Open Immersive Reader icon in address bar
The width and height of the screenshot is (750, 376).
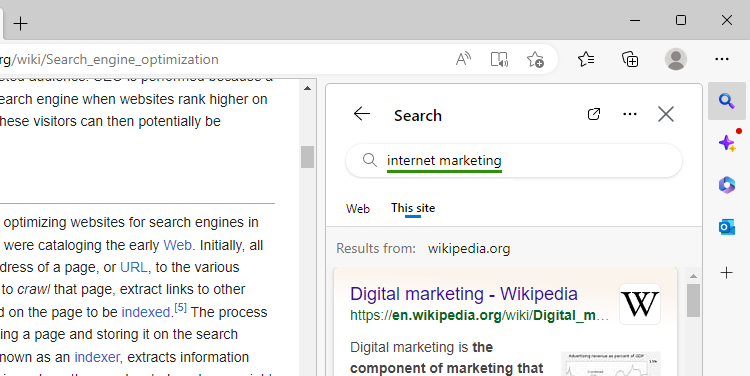tap(499, 59)
